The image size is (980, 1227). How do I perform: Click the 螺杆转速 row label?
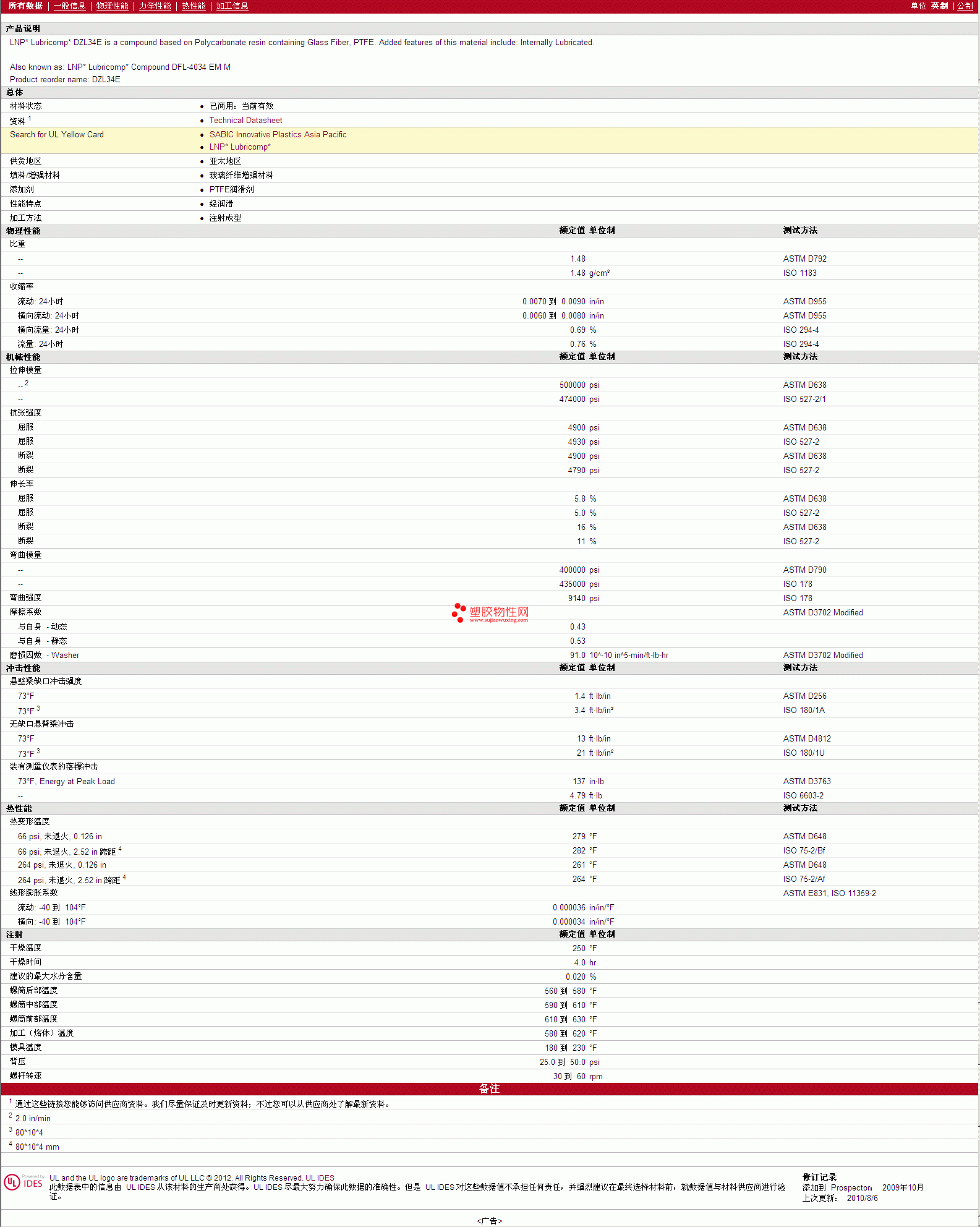point(26,1076)
